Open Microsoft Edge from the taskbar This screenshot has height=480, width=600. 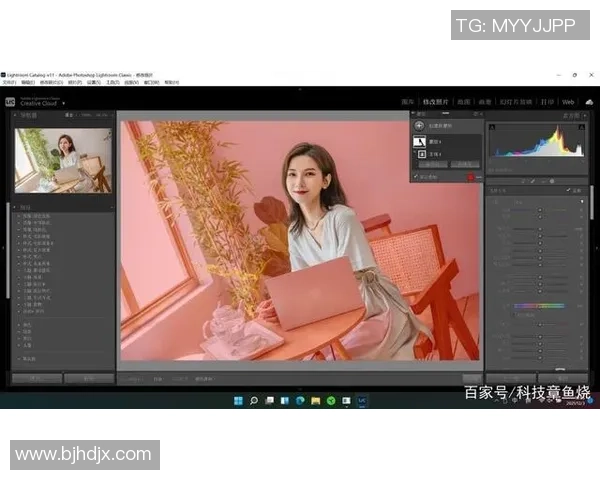[x=300, y=401]
